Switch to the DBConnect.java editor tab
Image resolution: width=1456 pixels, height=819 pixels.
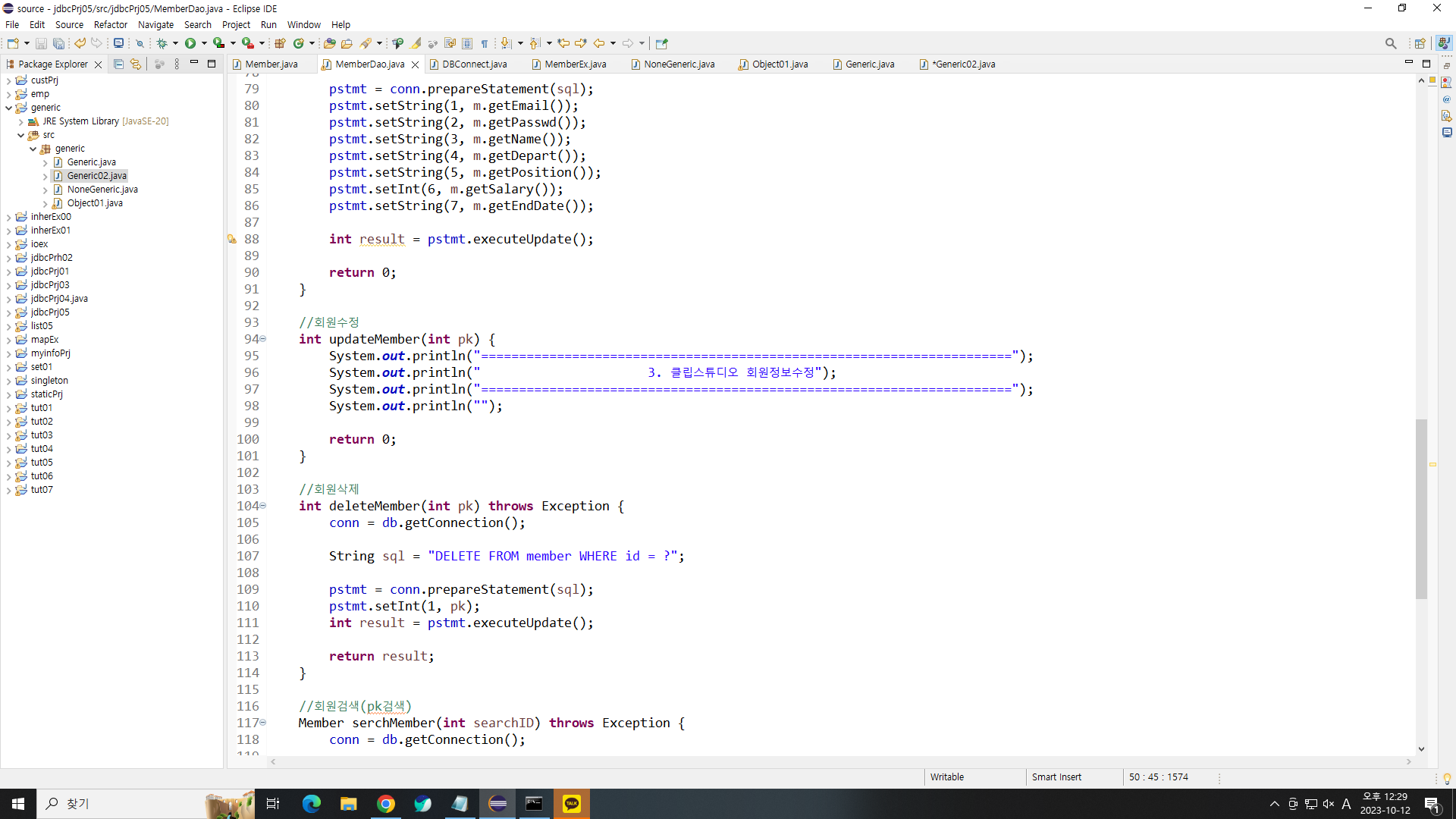coord(474,64)
